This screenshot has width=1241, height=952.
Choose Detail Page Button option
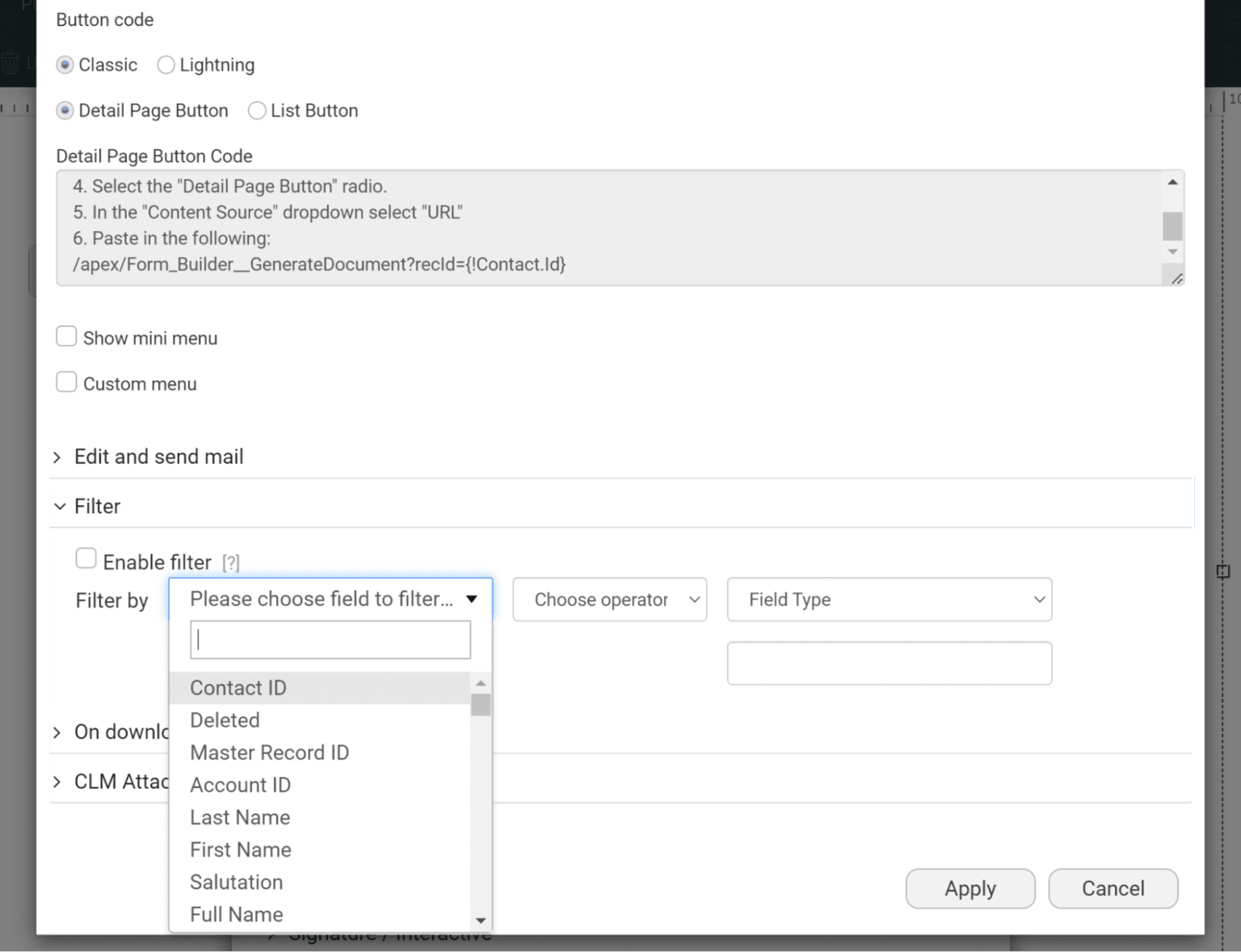click(65, 111)
